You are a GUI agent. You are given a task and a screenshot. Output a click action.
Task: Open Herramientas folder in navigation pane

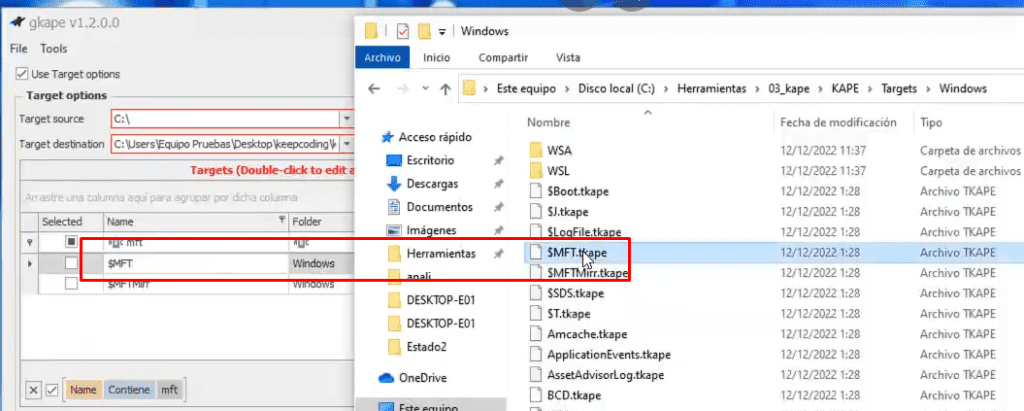[x=441, y=254]
